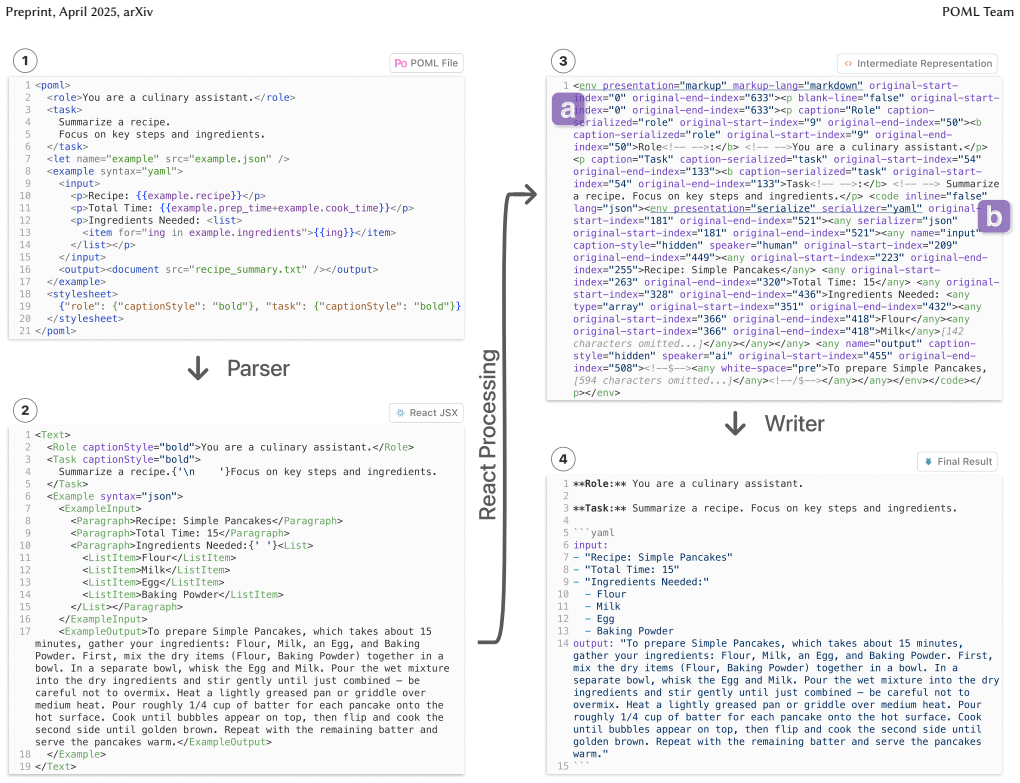Click the POML File badge
Screen dimensions: 1020x783
(x=427, y=63)
